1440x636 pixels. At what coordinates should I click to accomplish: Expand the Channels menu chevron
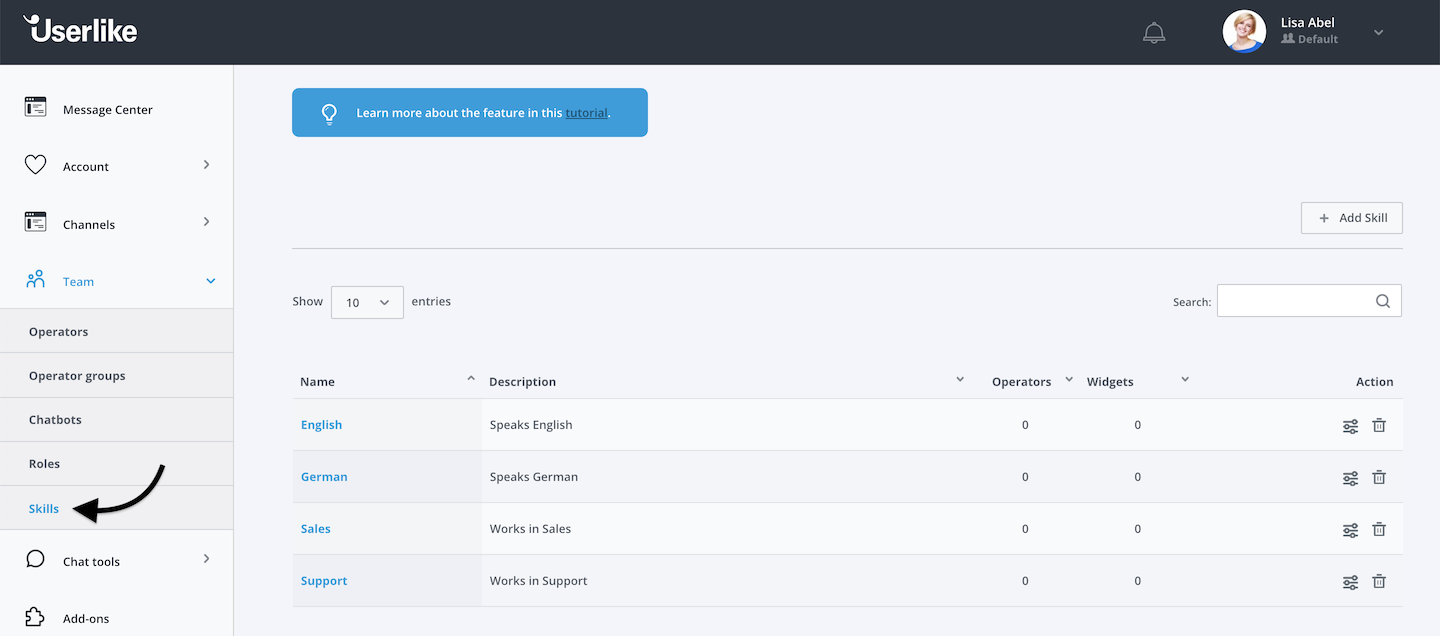point(207,221)
